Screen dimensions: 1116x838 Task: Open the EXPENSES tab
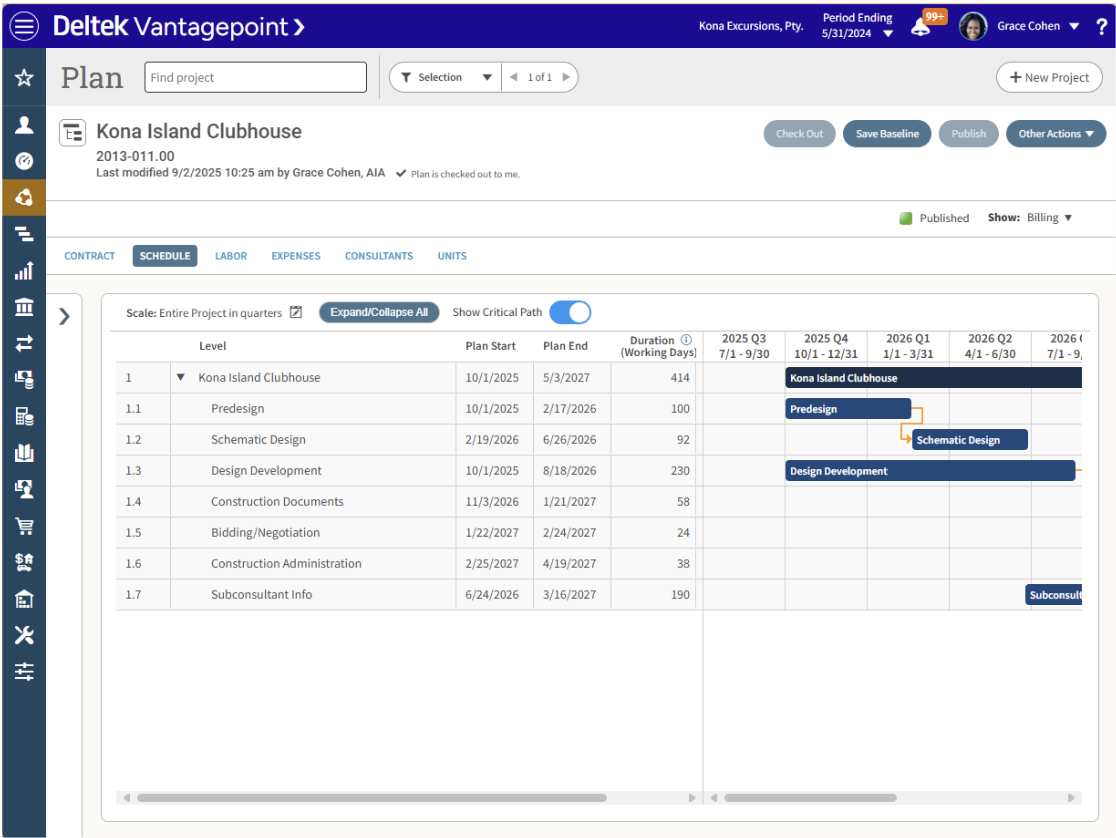tap(295, 256)
